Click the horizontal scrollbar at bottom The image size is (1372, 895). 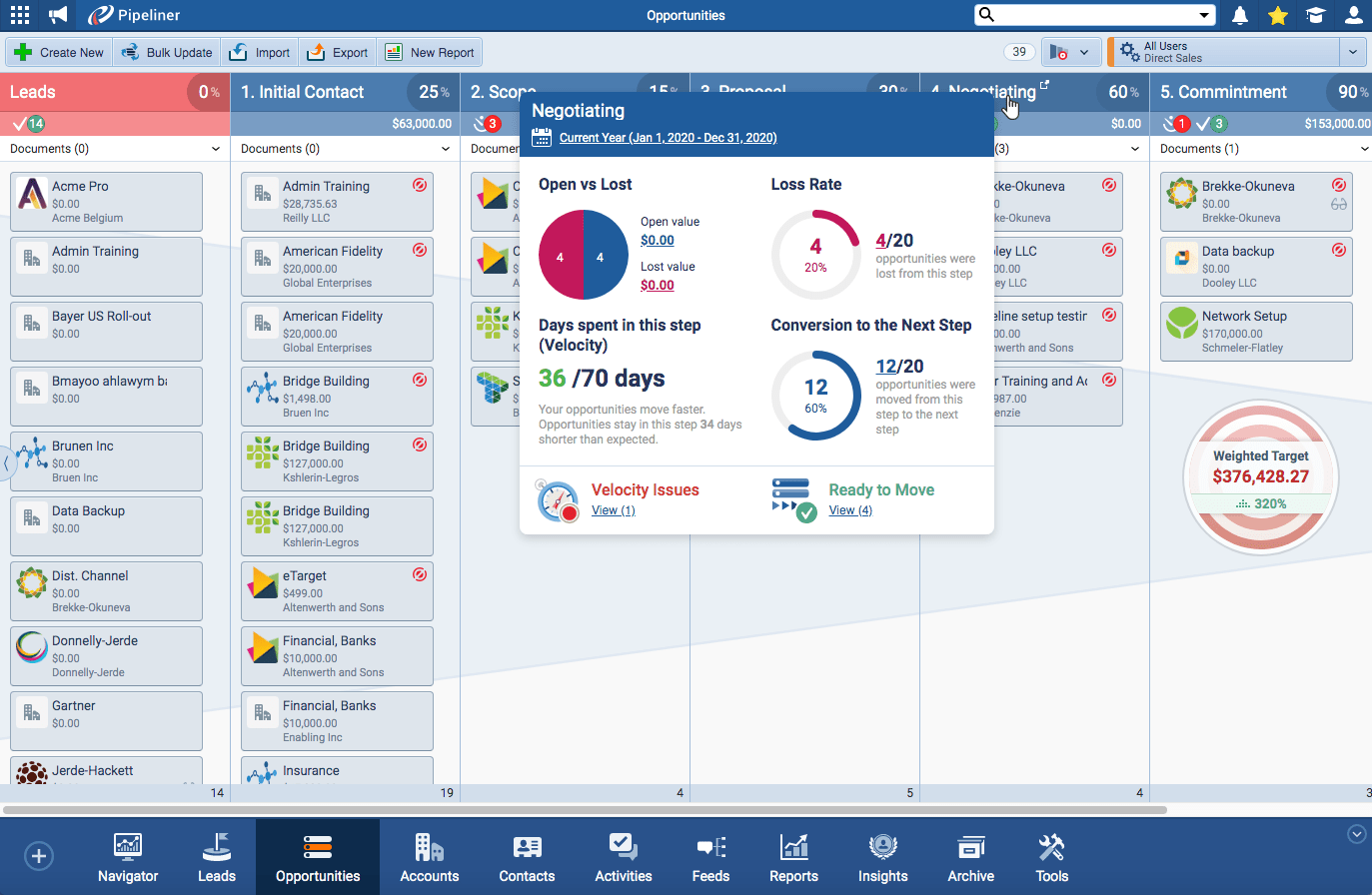point(585,810)
